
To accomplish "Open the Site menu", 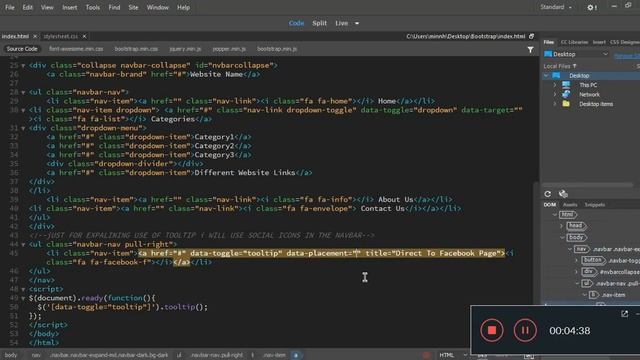I will tap(133, 7).
